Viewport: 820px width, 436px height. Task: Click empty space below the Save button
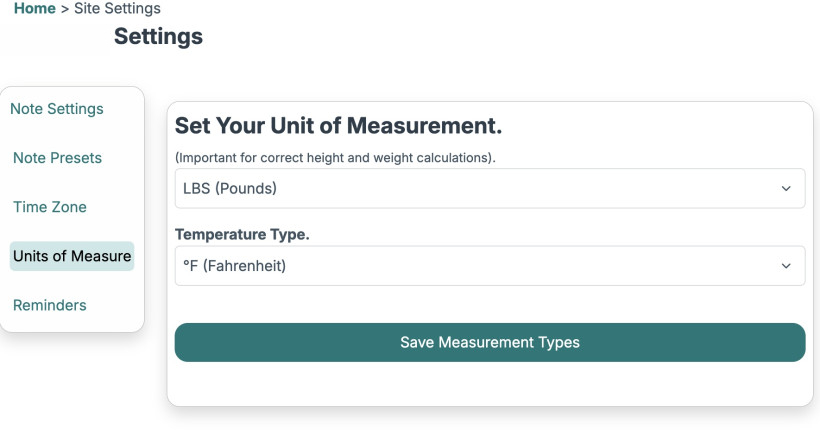pyautogui.click(x=490, y=384)
